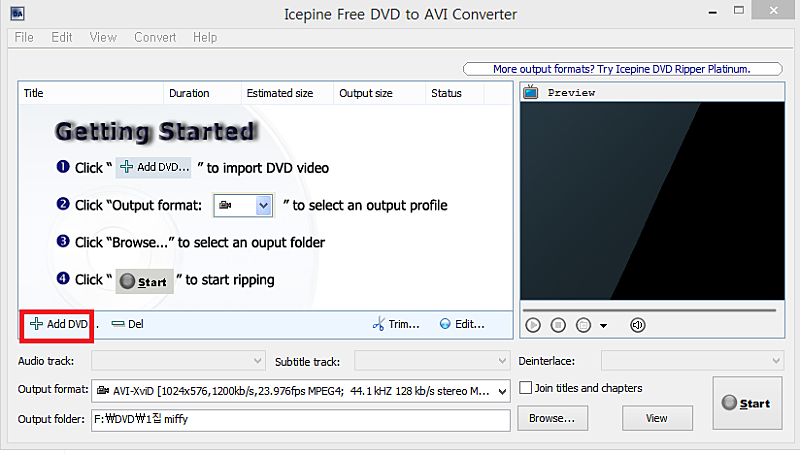Open the File menu
Image resolution: width=800 pixels, height=454 pixels.
[24, 37]
